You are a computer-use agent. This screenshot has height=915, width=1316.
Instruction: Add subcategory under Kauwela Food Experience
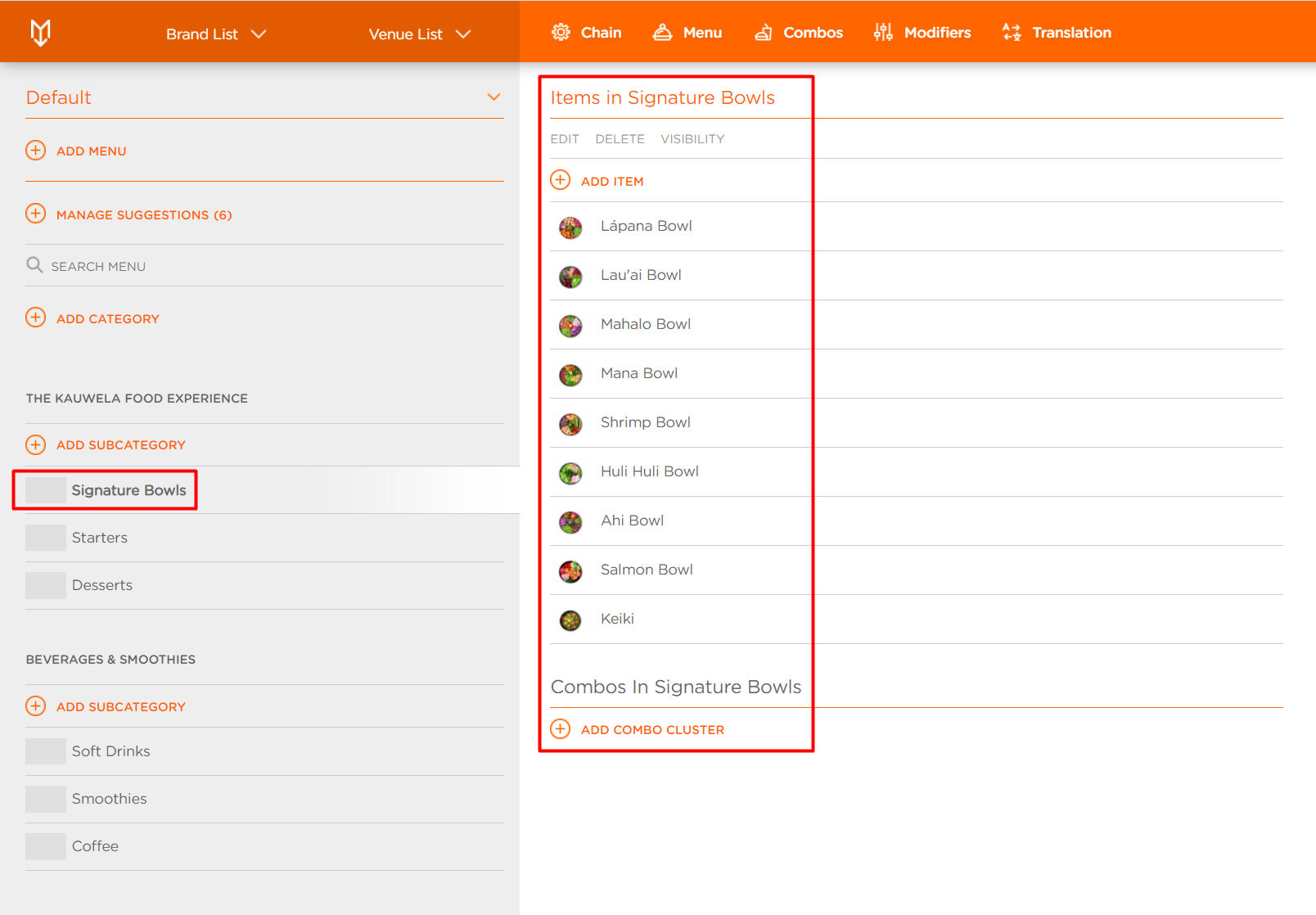(x=121, y=445)
